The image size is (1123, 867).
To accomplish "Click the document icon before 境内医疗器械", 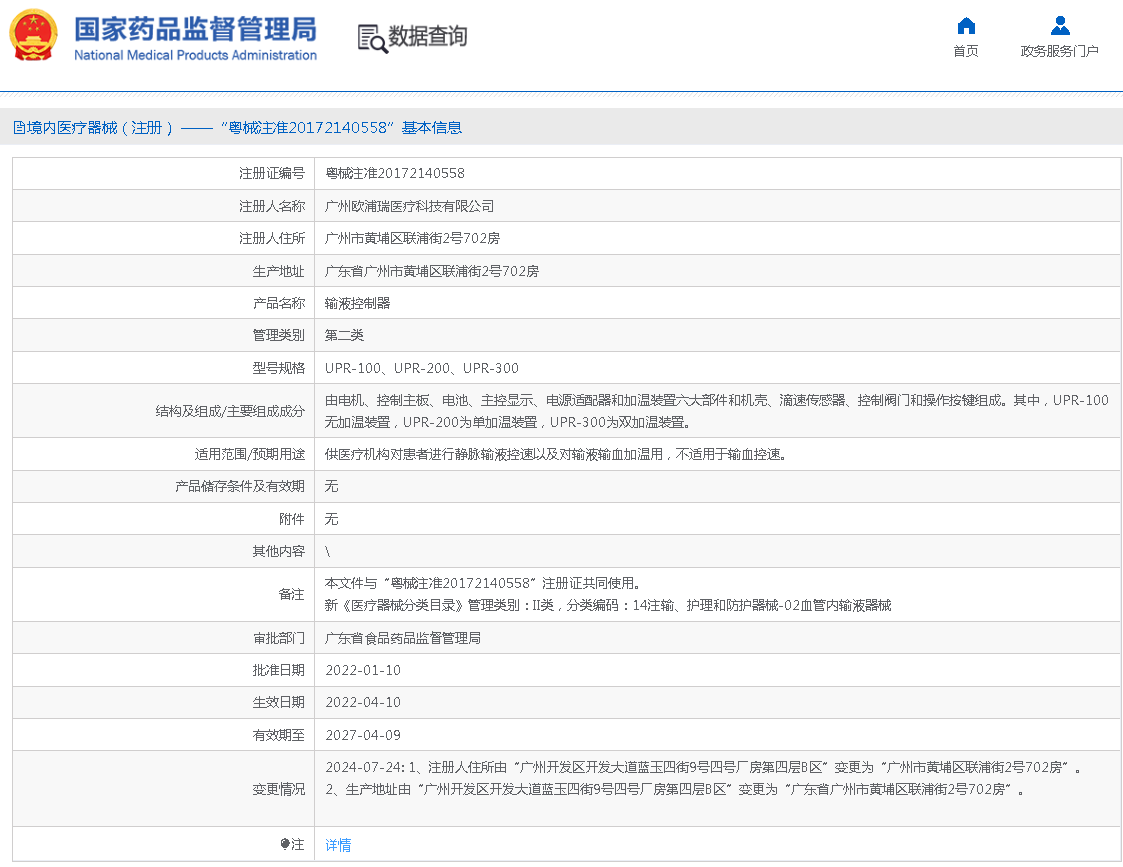I will tap(18, 128).
